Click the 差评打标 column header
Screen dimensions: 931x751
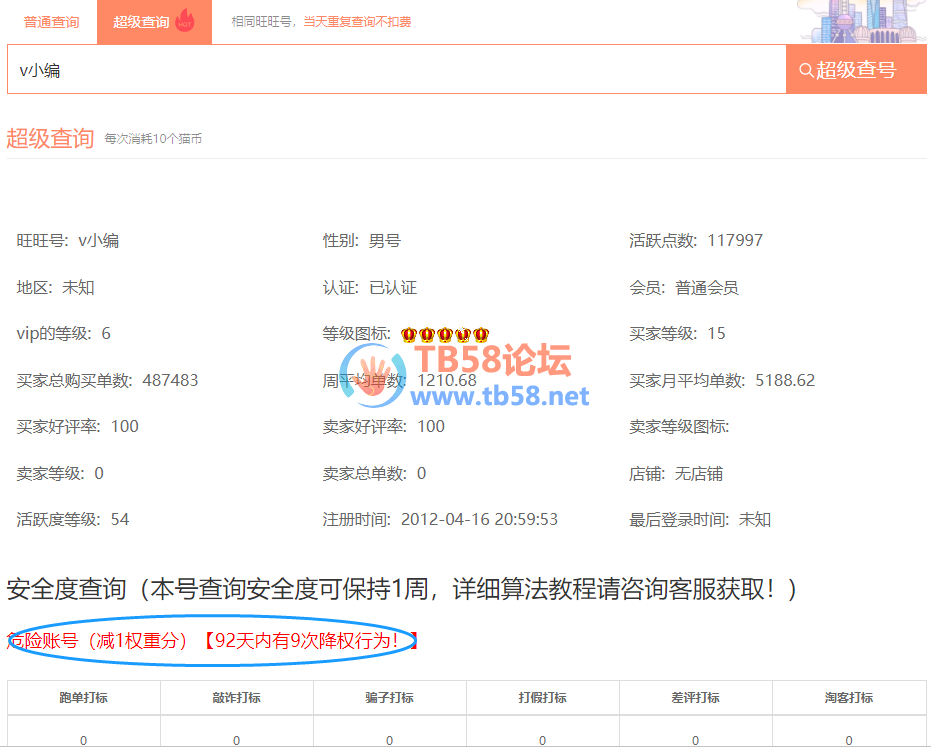[695, 698]
